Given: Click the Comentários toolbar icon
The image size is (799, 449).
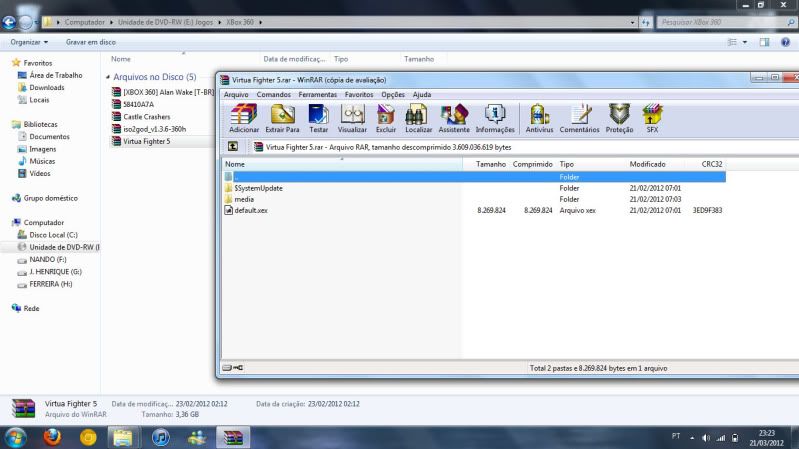Looking at the screenshot, I should [579, 118].
